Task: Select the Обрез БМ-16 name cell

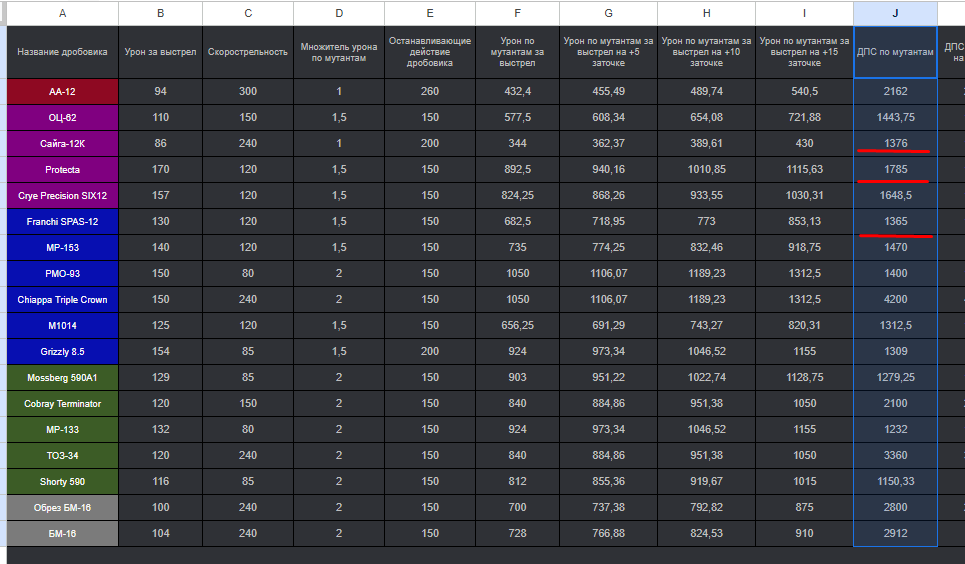Action: click(62, 508)
